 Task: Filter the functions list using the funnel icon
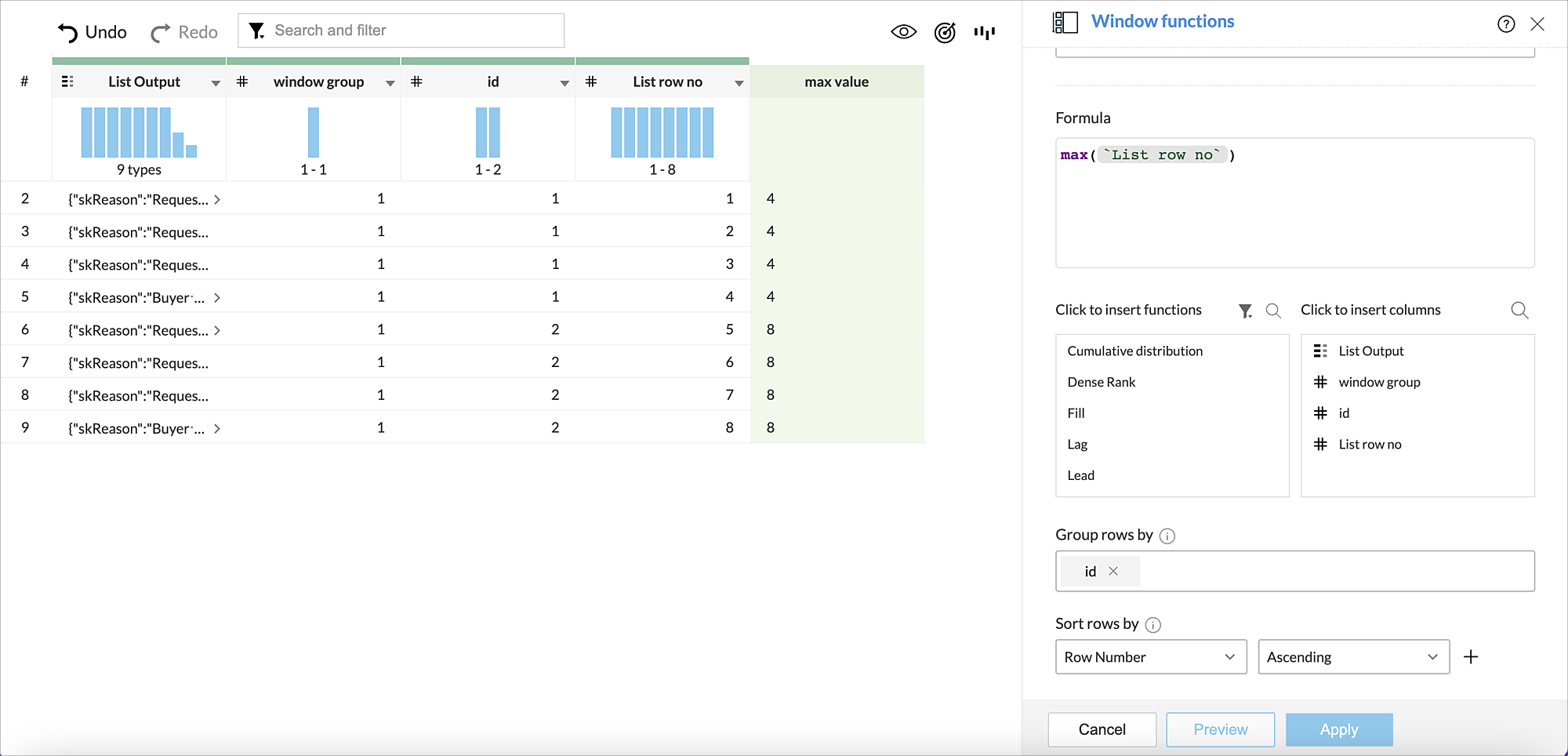(1245, 311)
